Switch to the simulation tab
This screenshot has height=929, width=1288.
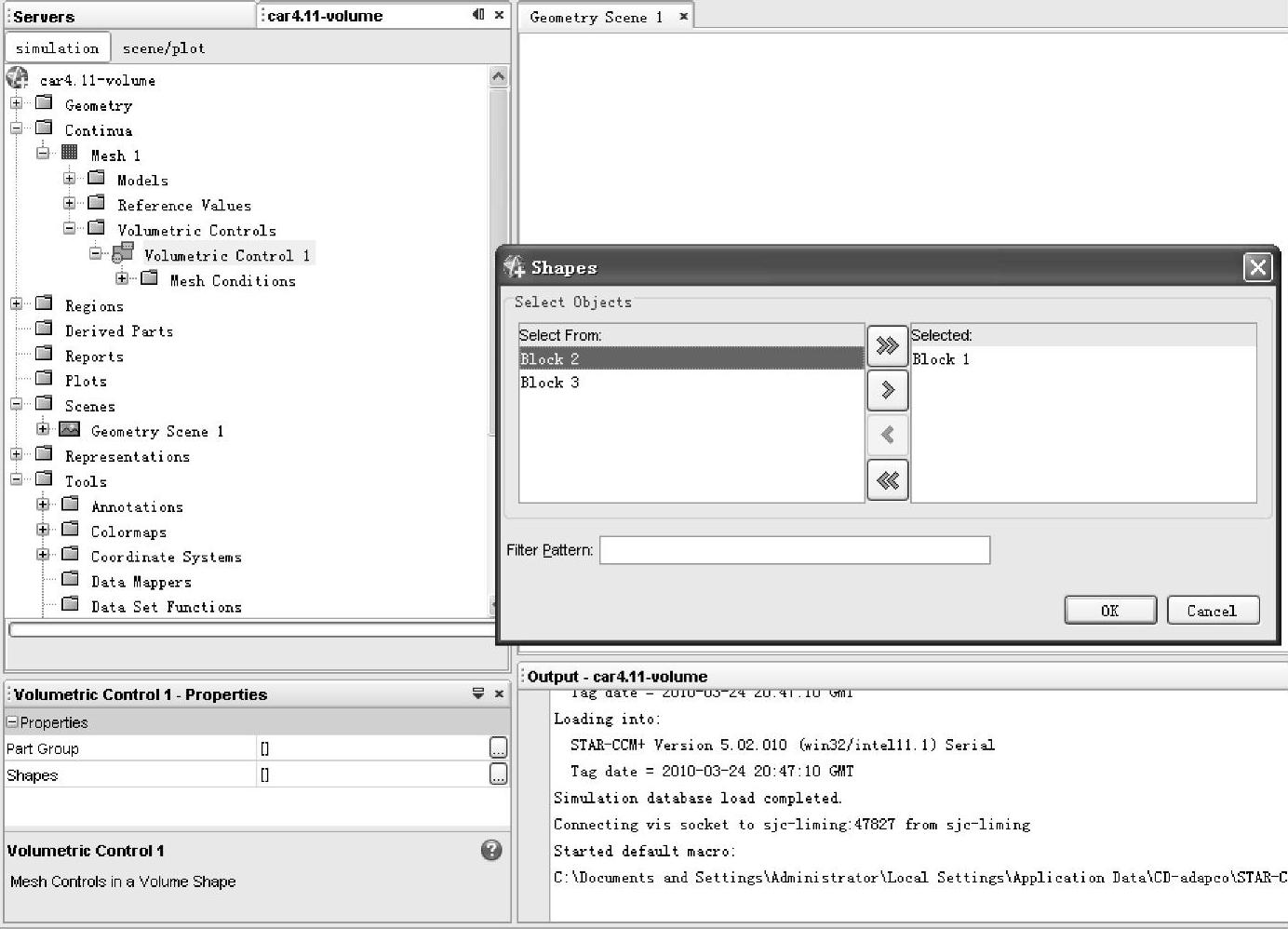coord(58,47)
